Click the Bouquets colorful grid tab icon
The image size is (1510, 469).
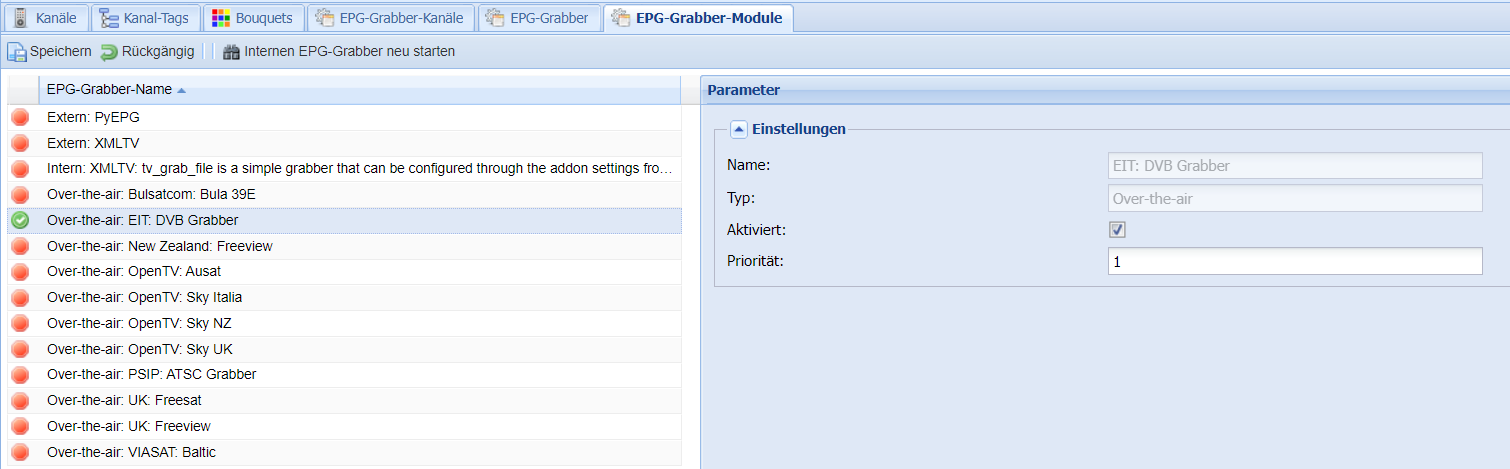pos(221,18)
